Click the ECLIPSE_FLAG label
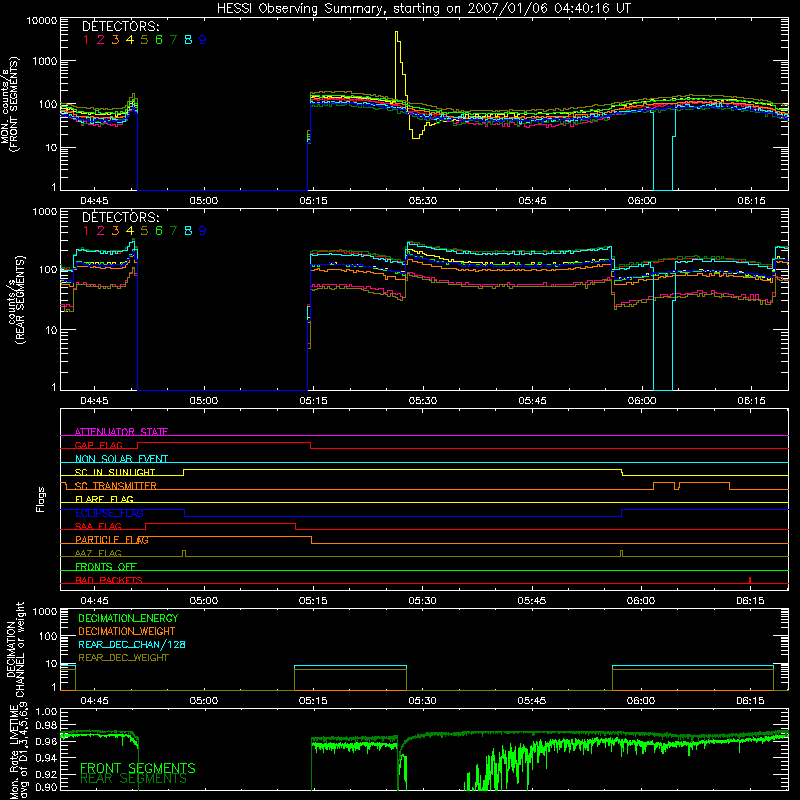Viewport: 800px width, 800px height. (x=109, y=513)
